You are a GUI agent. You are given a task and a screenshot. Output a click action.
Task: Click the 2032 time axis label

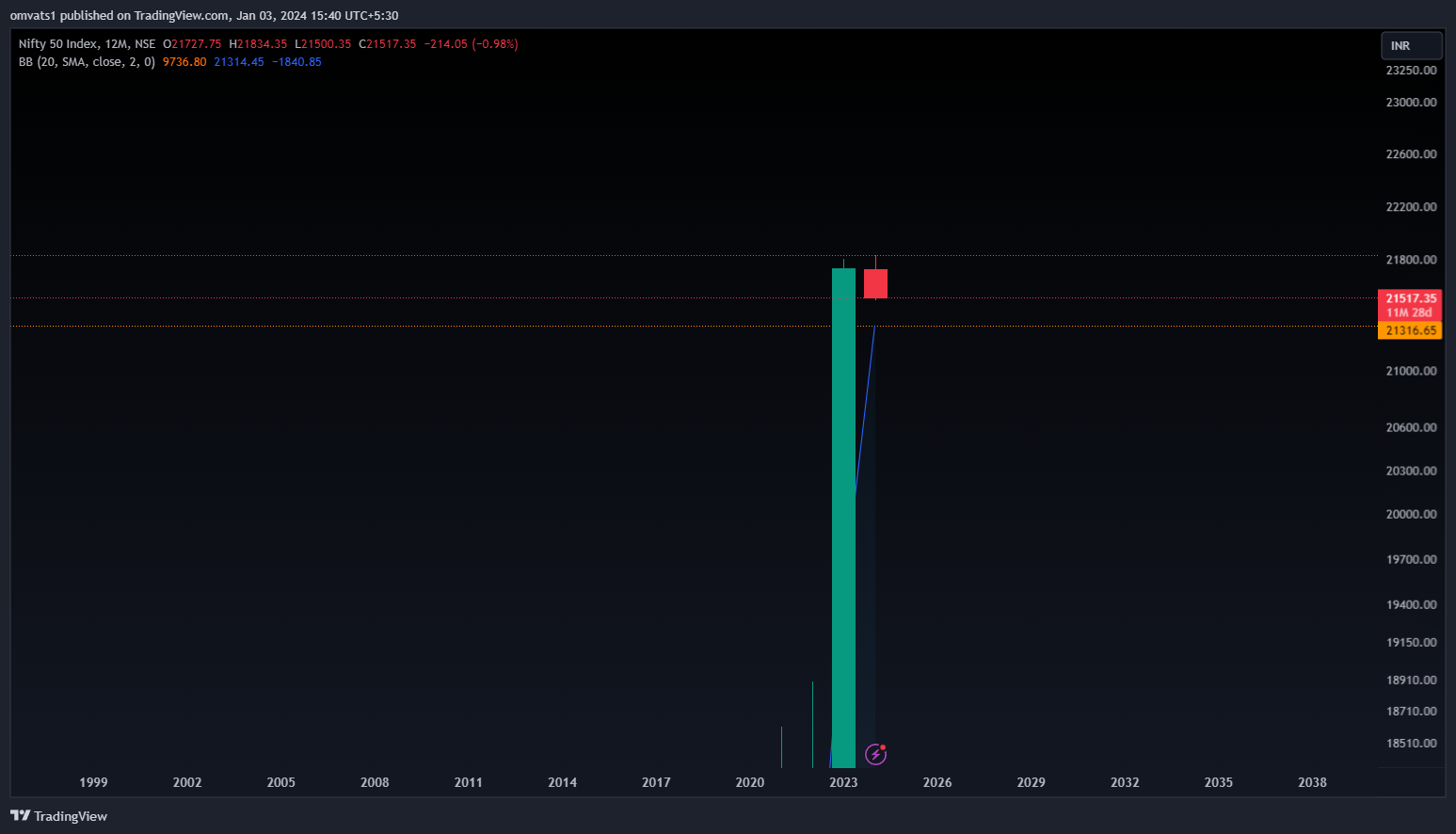click(1125, 782)
